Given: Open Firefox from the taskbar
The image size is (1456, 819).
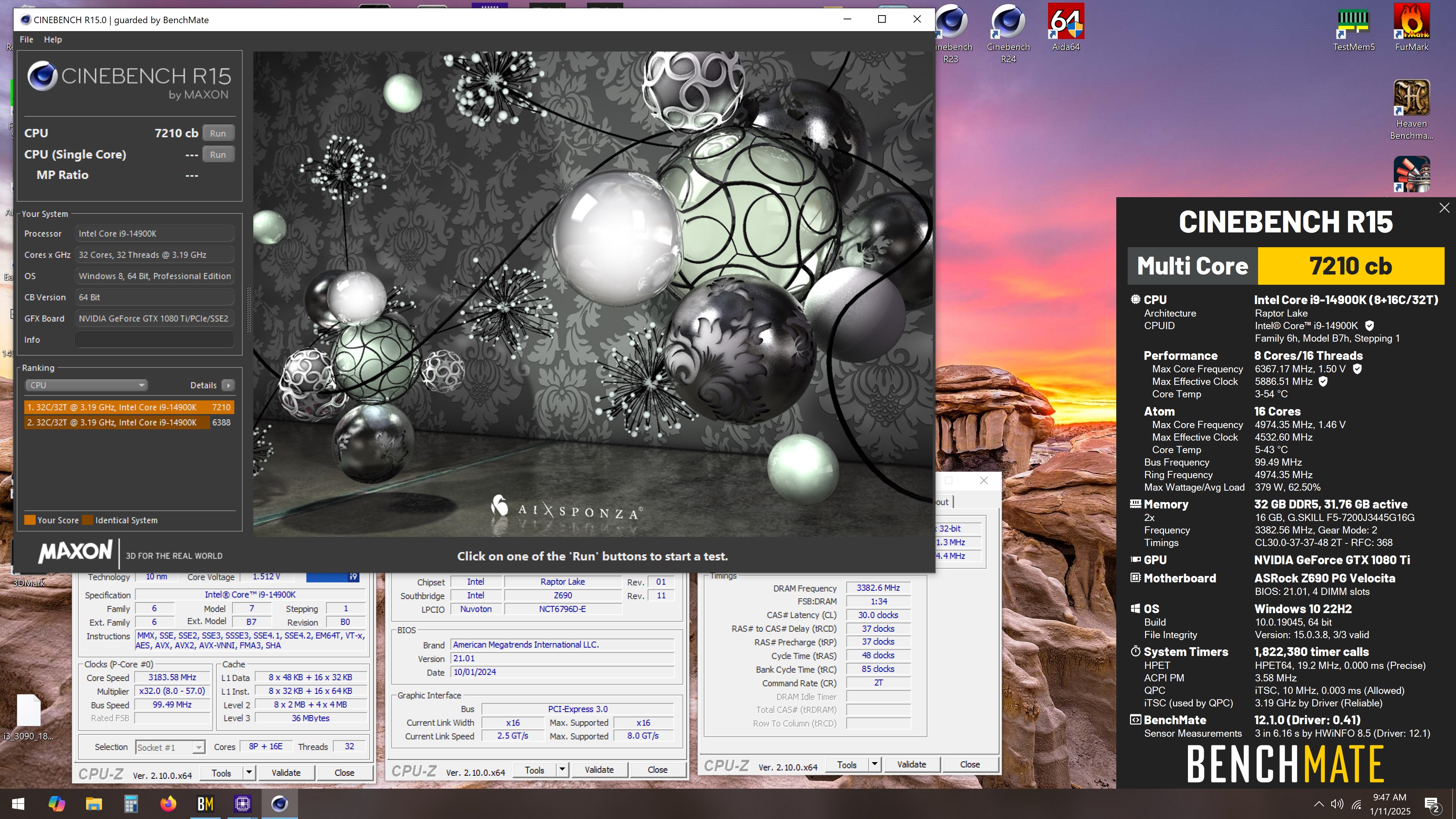Looking at the screenshot, I should coord(168,804).
